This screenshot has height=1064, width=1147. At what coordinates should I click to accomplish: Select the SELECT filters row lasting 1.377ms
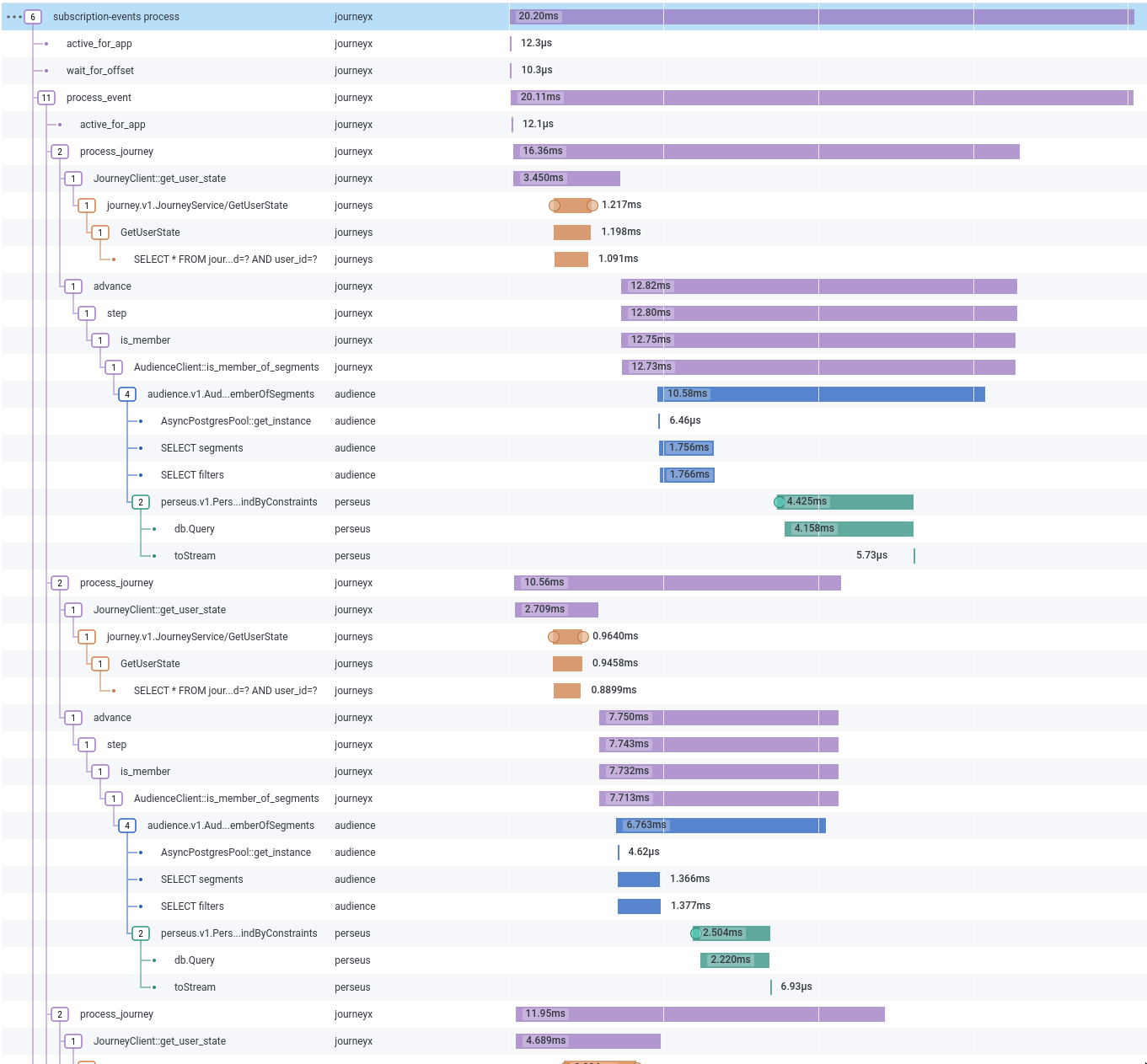pos(573,906)
